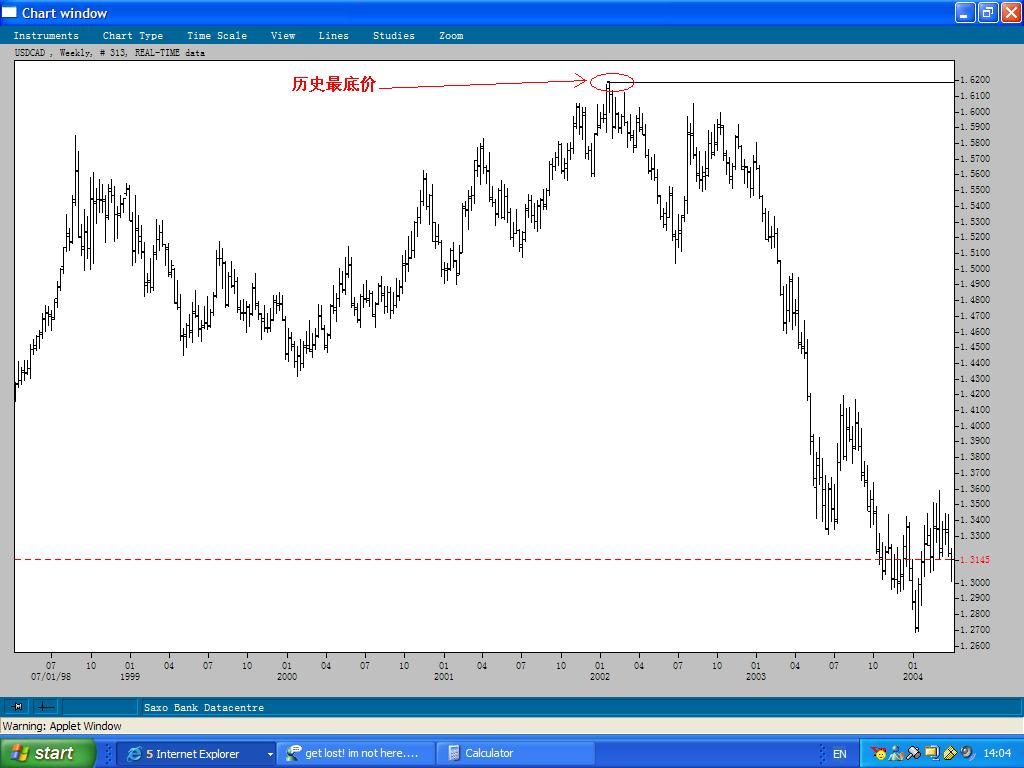This screenshot has width=1024, height=768.
Task: Switch to the Calculator taskbar window
Action: coord(515,754)
